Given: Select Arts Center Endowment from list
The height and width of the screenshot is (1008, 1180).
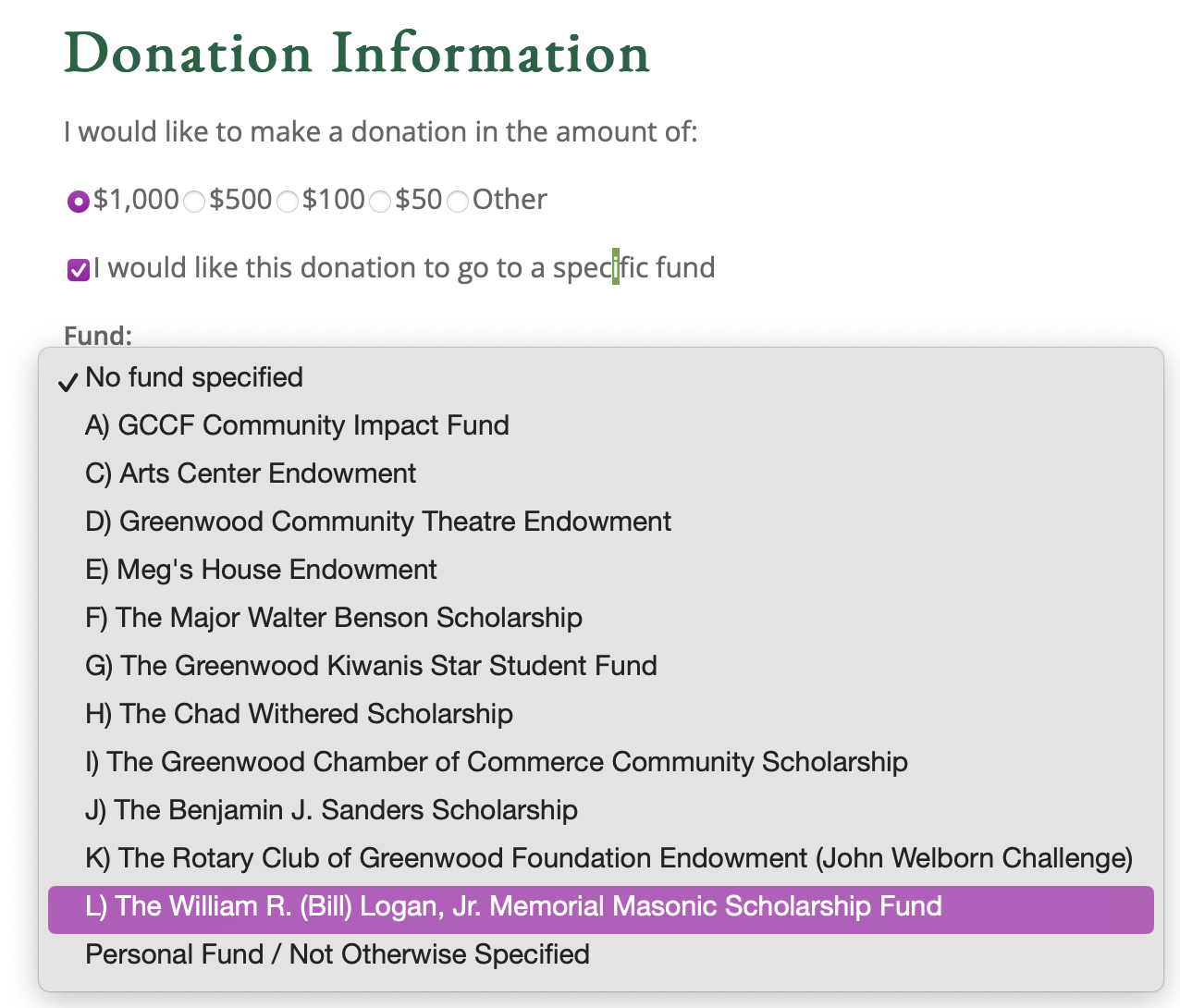Looking at the screenshot, I should pos(601,473).
